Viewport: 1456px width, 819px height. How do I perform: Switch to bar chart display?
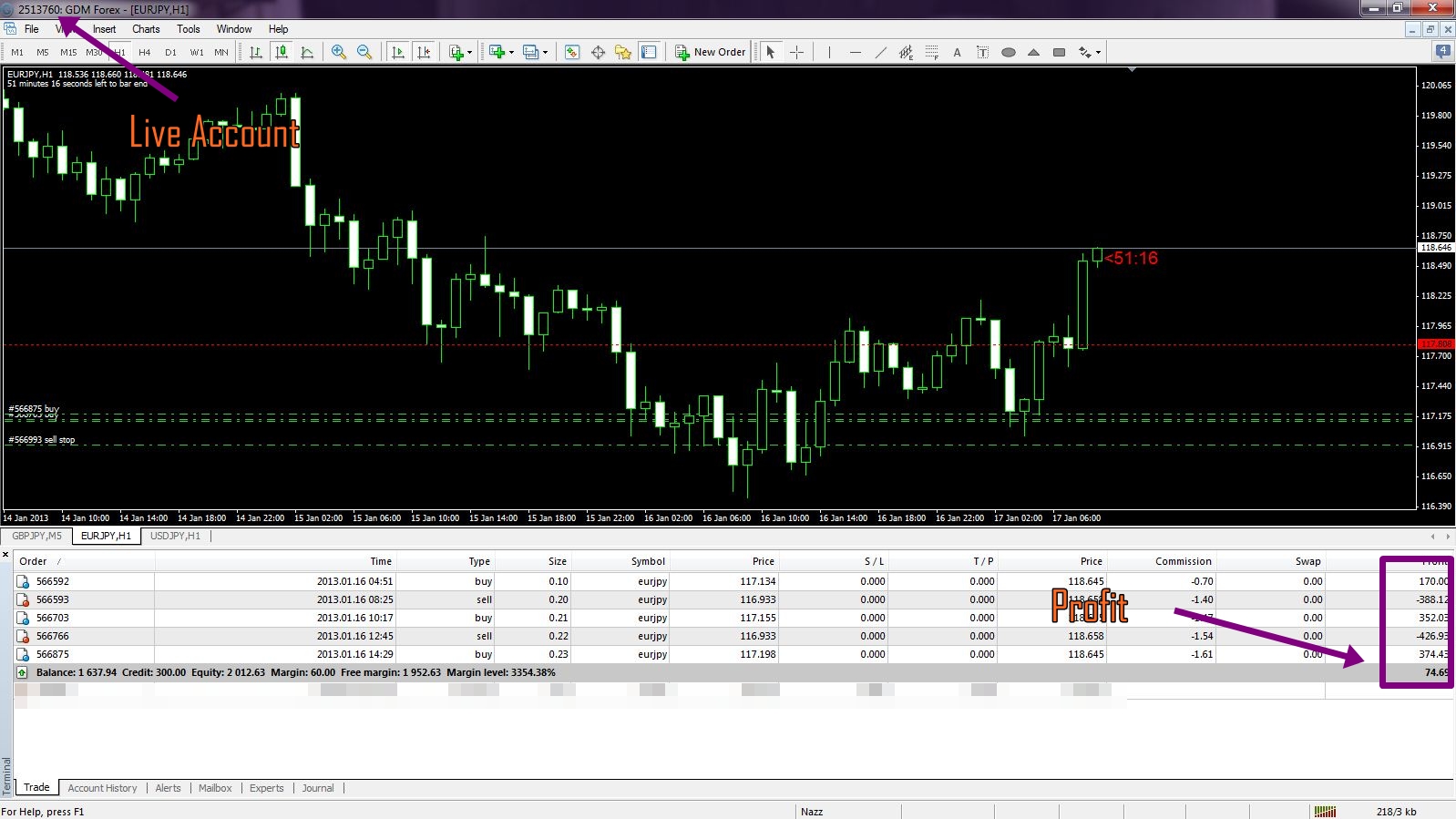coord(256,52)
